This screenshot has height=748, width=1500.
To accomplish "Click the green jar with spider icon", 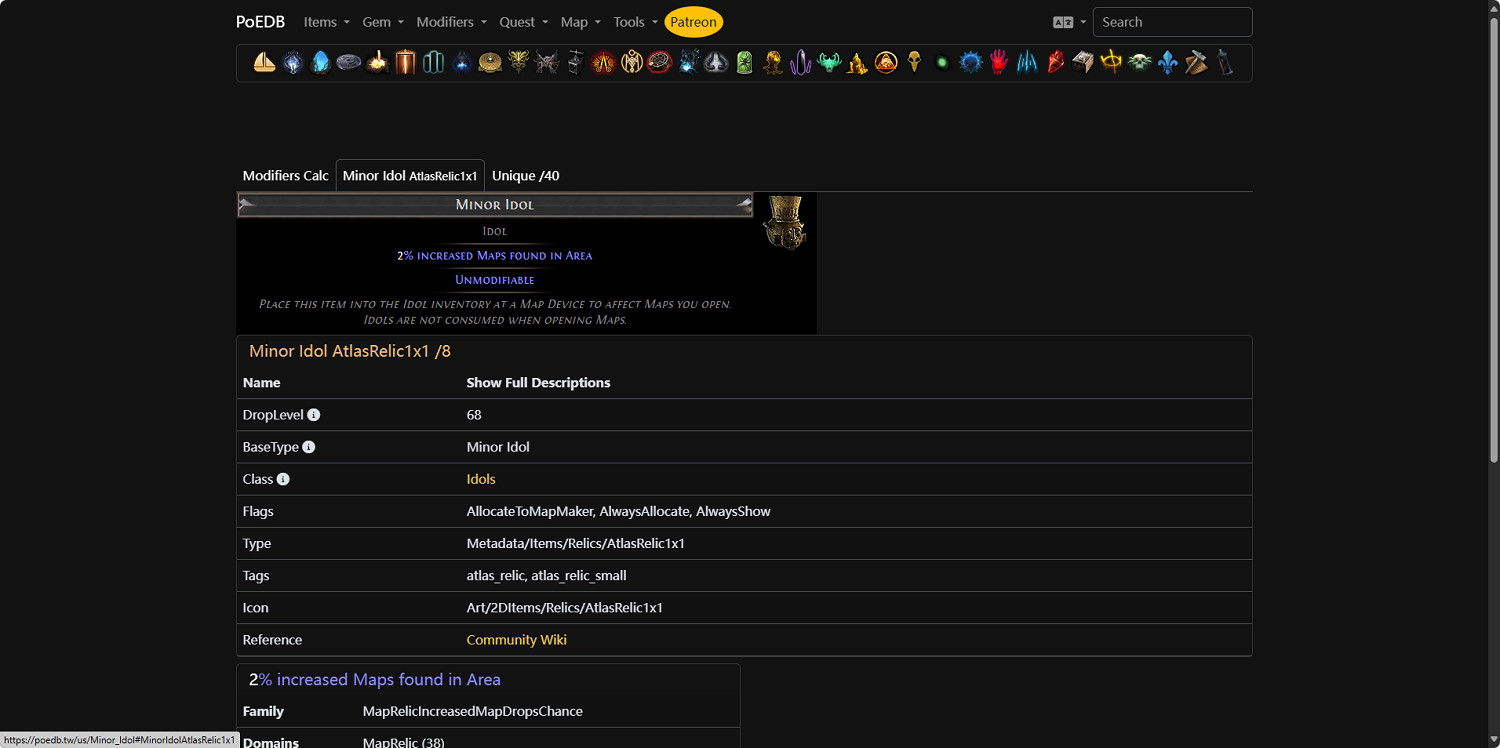I will [x=745, y=63].
